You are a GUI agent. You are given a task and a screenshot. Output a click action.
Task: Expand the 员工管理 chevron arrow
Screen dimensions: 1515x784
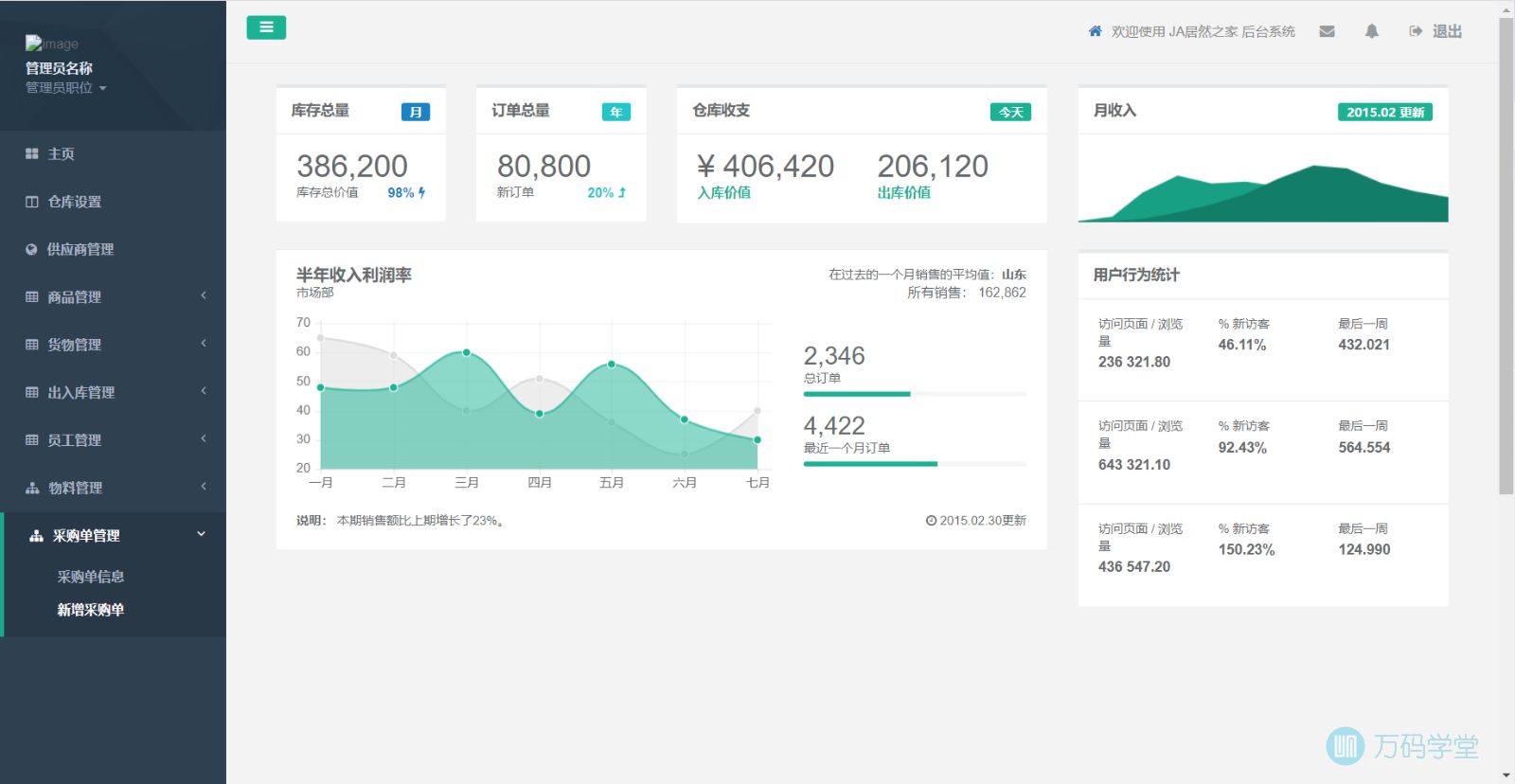click(x=204, y=438)
